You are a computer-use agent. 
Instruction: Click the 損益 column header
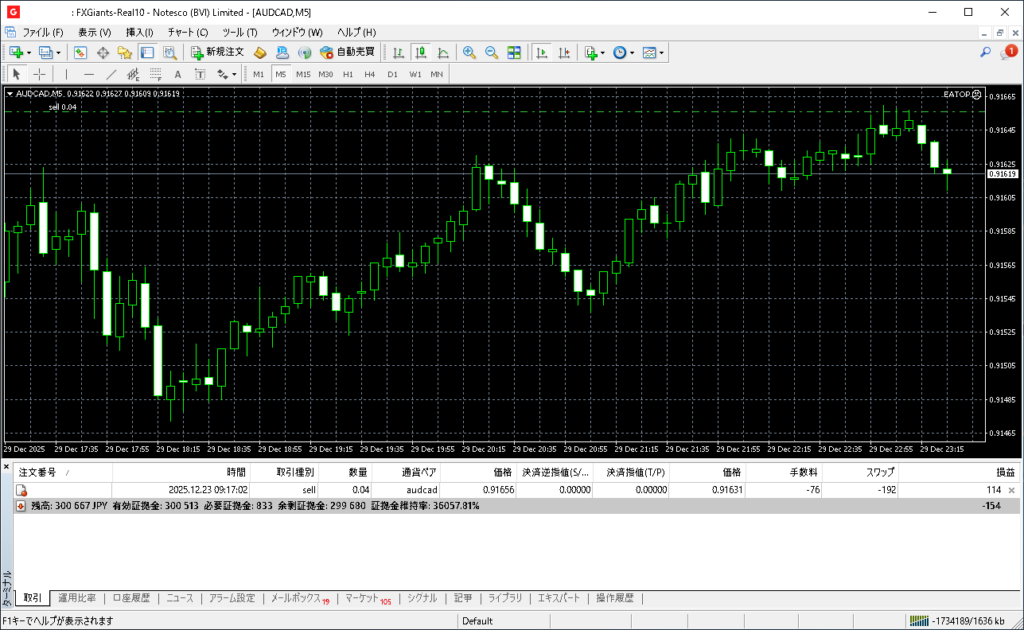point(1004,472)
